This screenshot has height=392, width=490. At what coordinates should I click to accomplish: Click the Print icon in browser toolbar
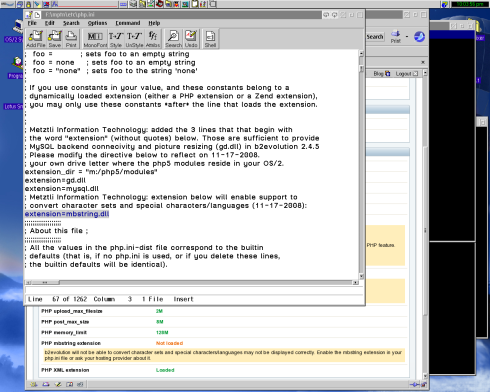pyautogui.click(x=396, y=36)
